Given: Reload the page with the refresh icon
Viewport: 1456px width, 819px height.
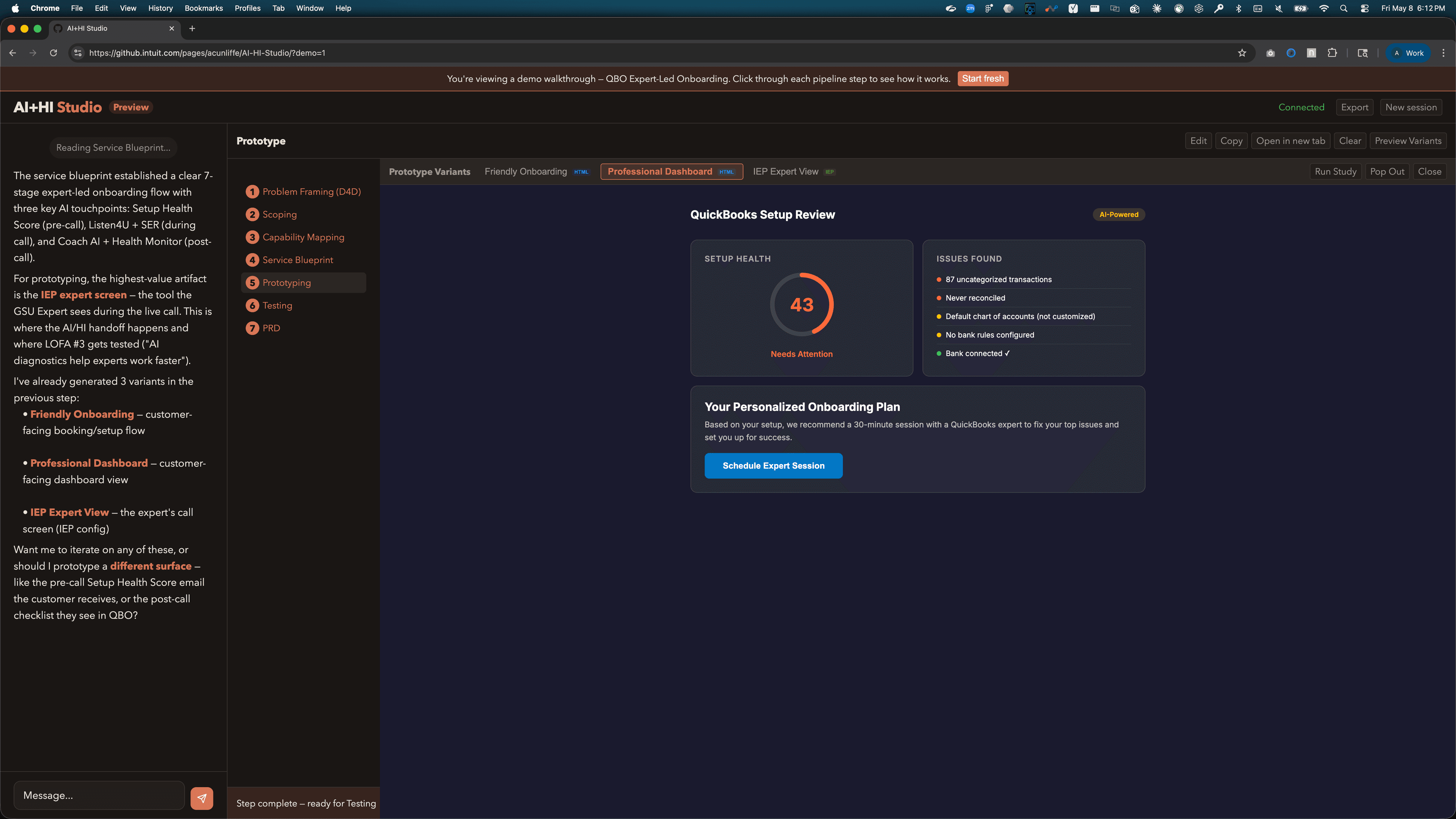Looking at the screenshot, I should pyautogui.click(x=53, y=53).
